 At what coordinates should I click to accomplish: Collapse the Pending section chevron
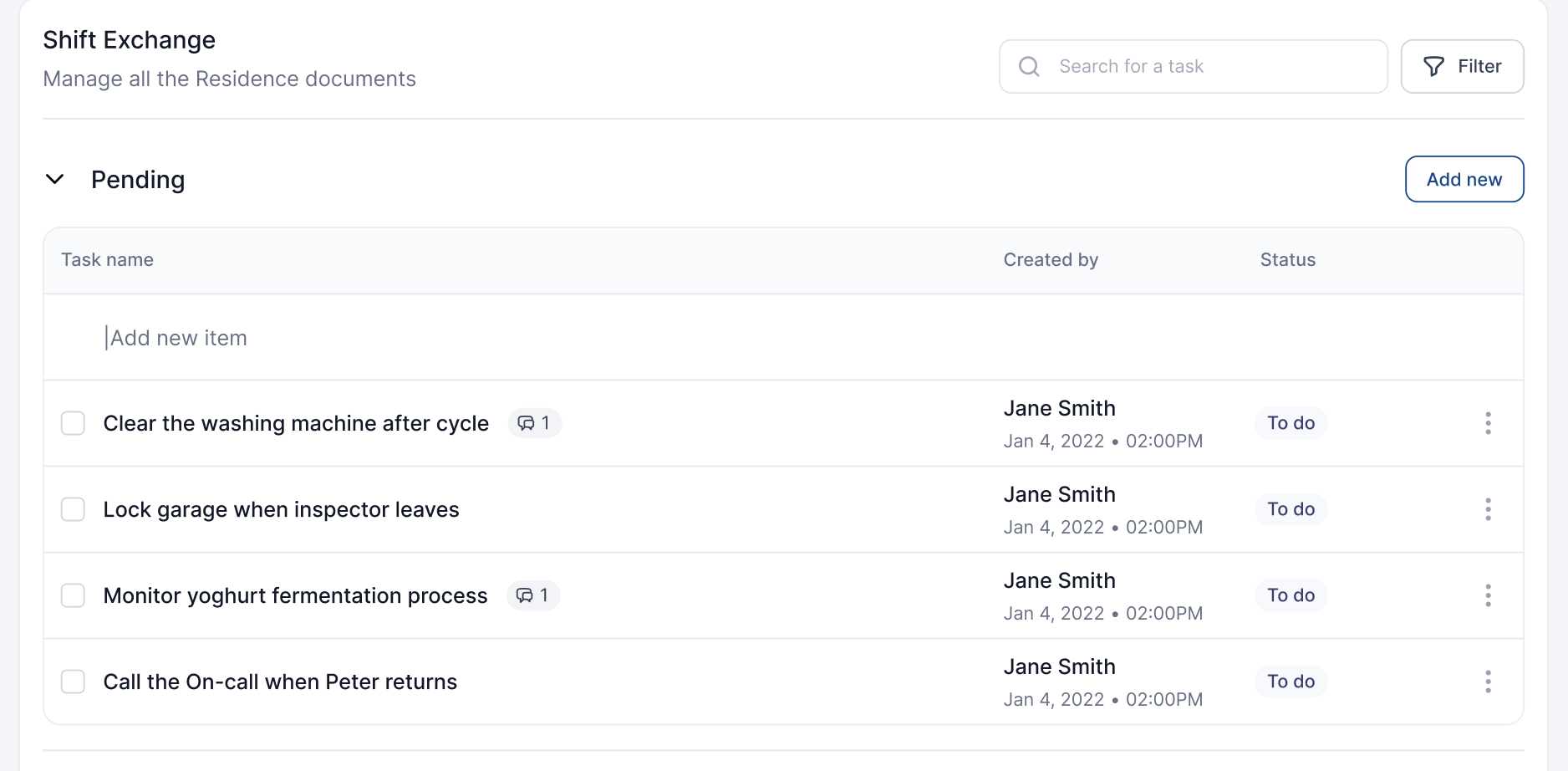(x=55, y=180)
